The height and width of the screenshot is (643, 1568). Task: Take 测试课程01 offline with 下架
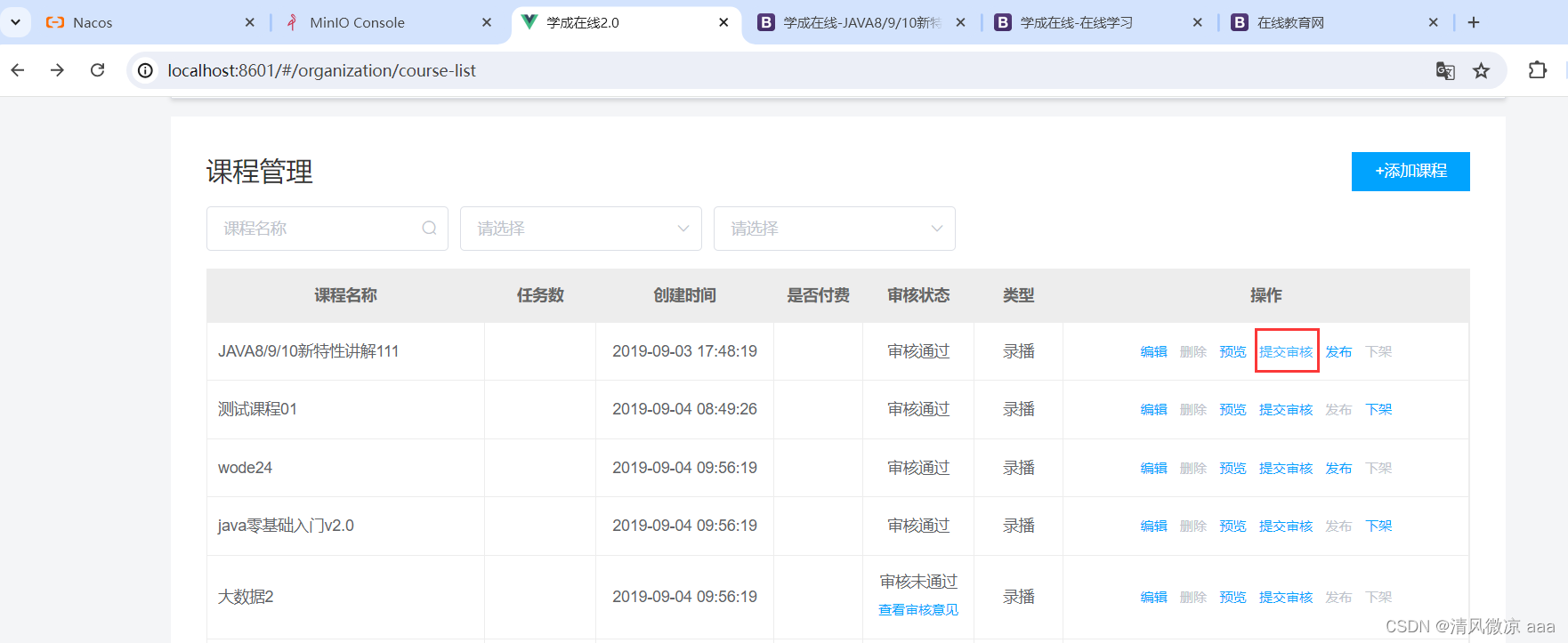tap(1378, 409)
